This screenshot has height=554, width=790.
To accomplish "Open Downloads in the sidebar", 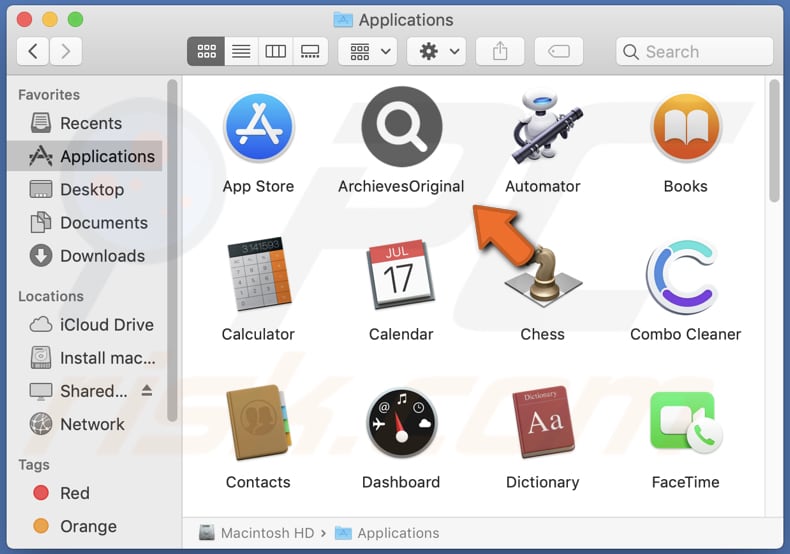I will click(85, 256).
